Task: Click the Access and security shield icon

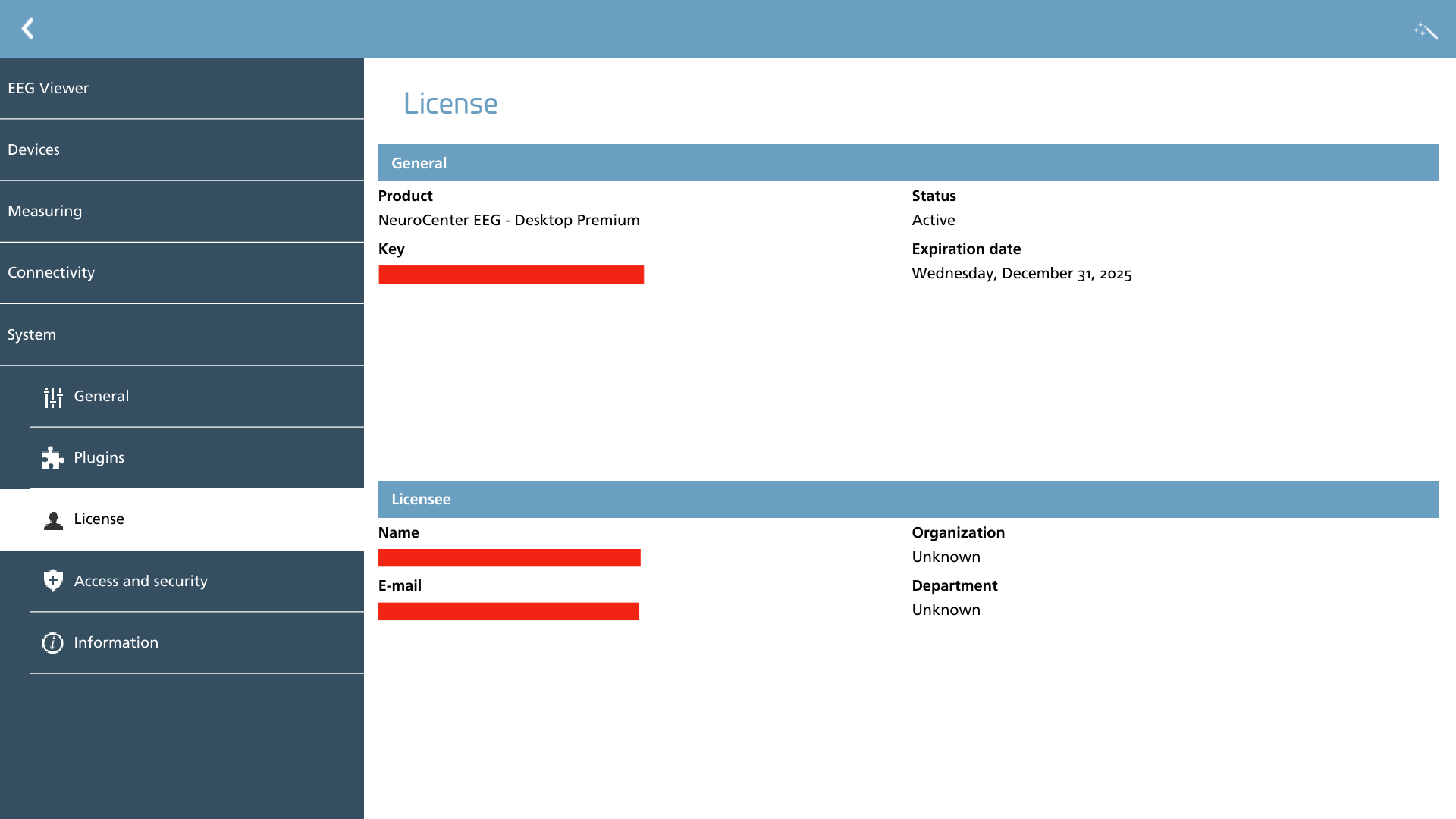Action: pos(53,581)
